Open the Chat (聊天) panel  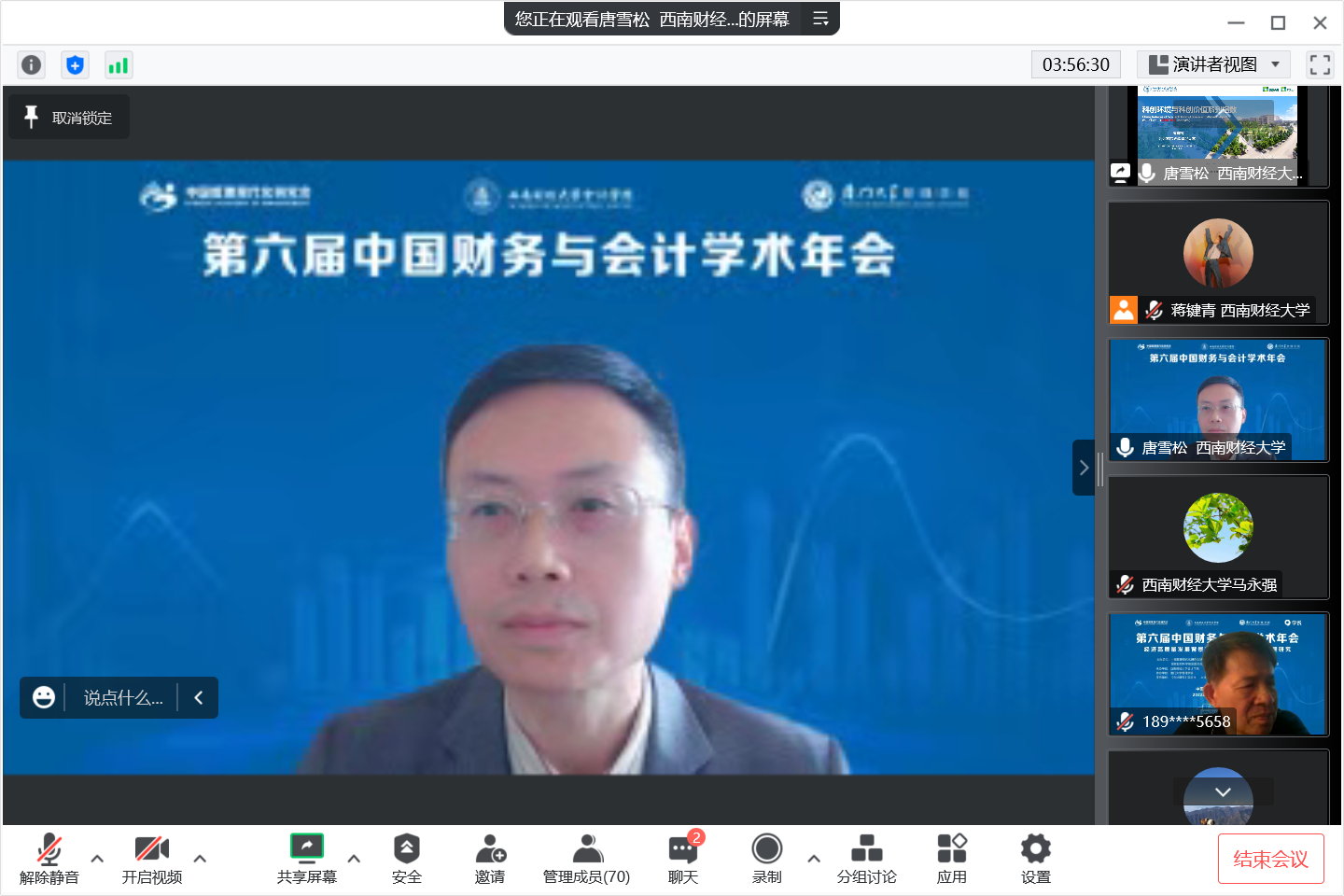(x=683, y=859)
